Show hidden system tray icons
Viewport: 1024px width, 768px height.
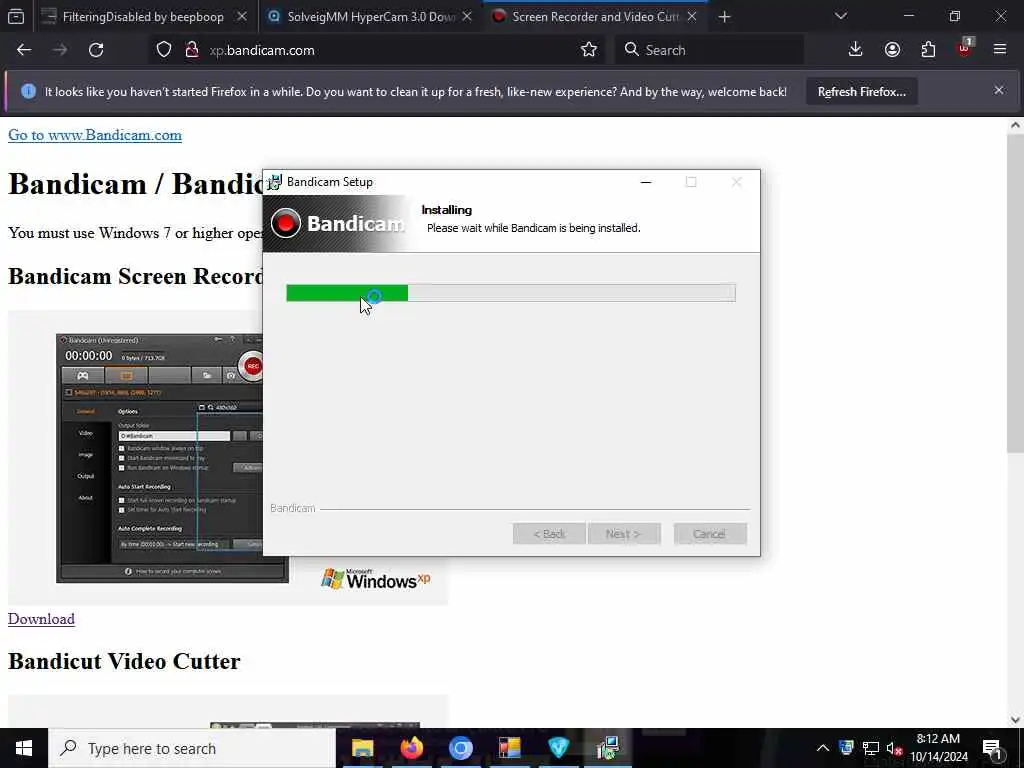823,748
